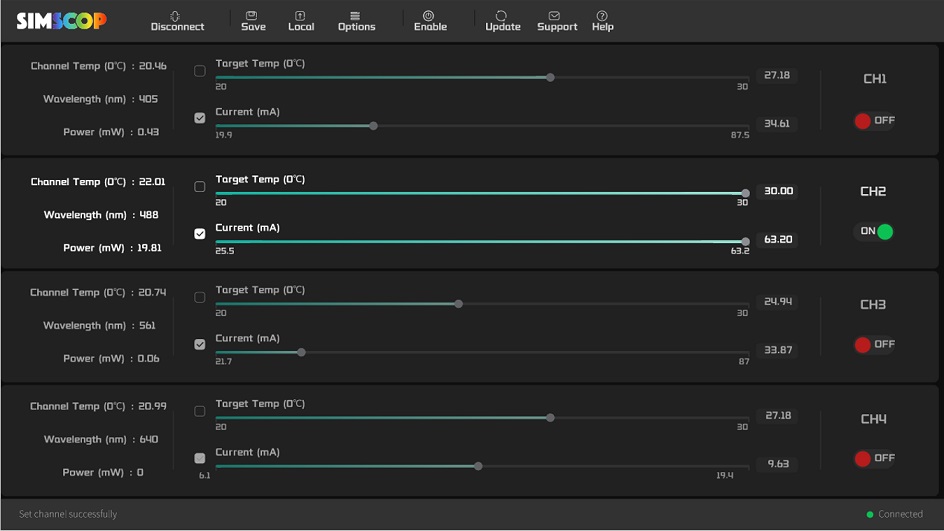This screenshot has height=531, width=944.
Task: Click CH2 Target Temp value field 30.00
Action: coord(777,191)
